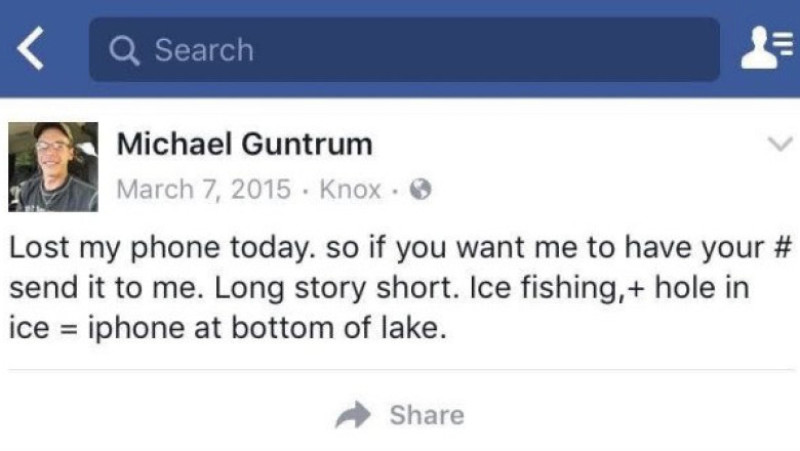Viewport: 800px width, 451px height.
Task: Focus the Search input field
Action: [x=404, y=49]
